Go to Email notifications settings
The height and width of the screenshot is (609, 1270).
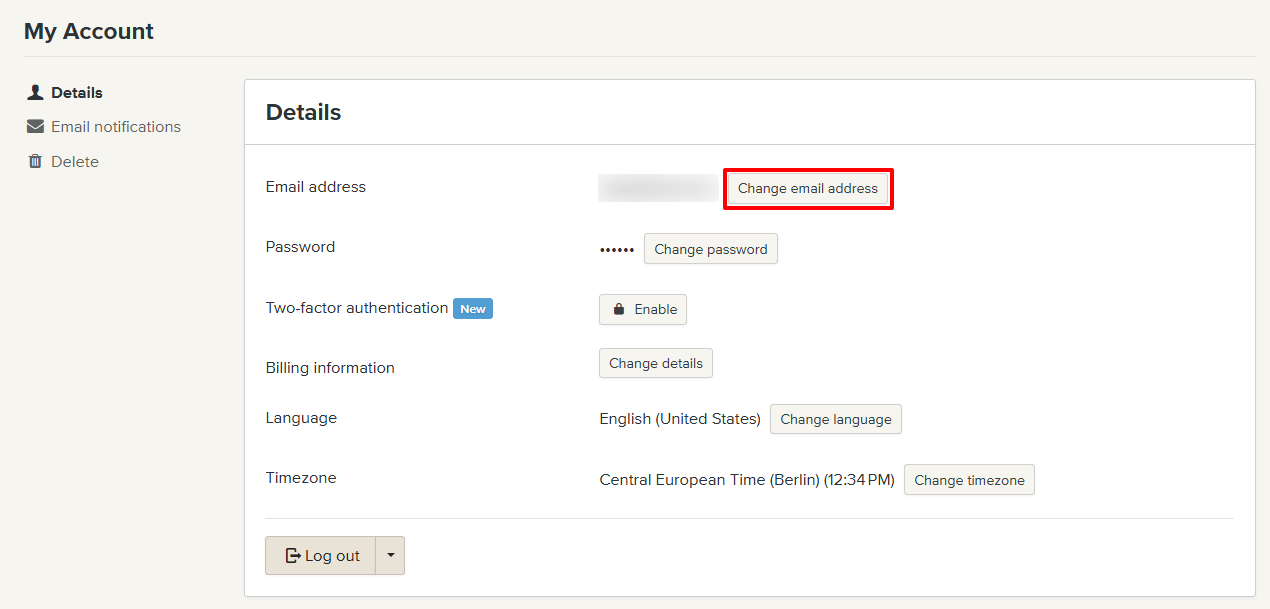(116, 127)
